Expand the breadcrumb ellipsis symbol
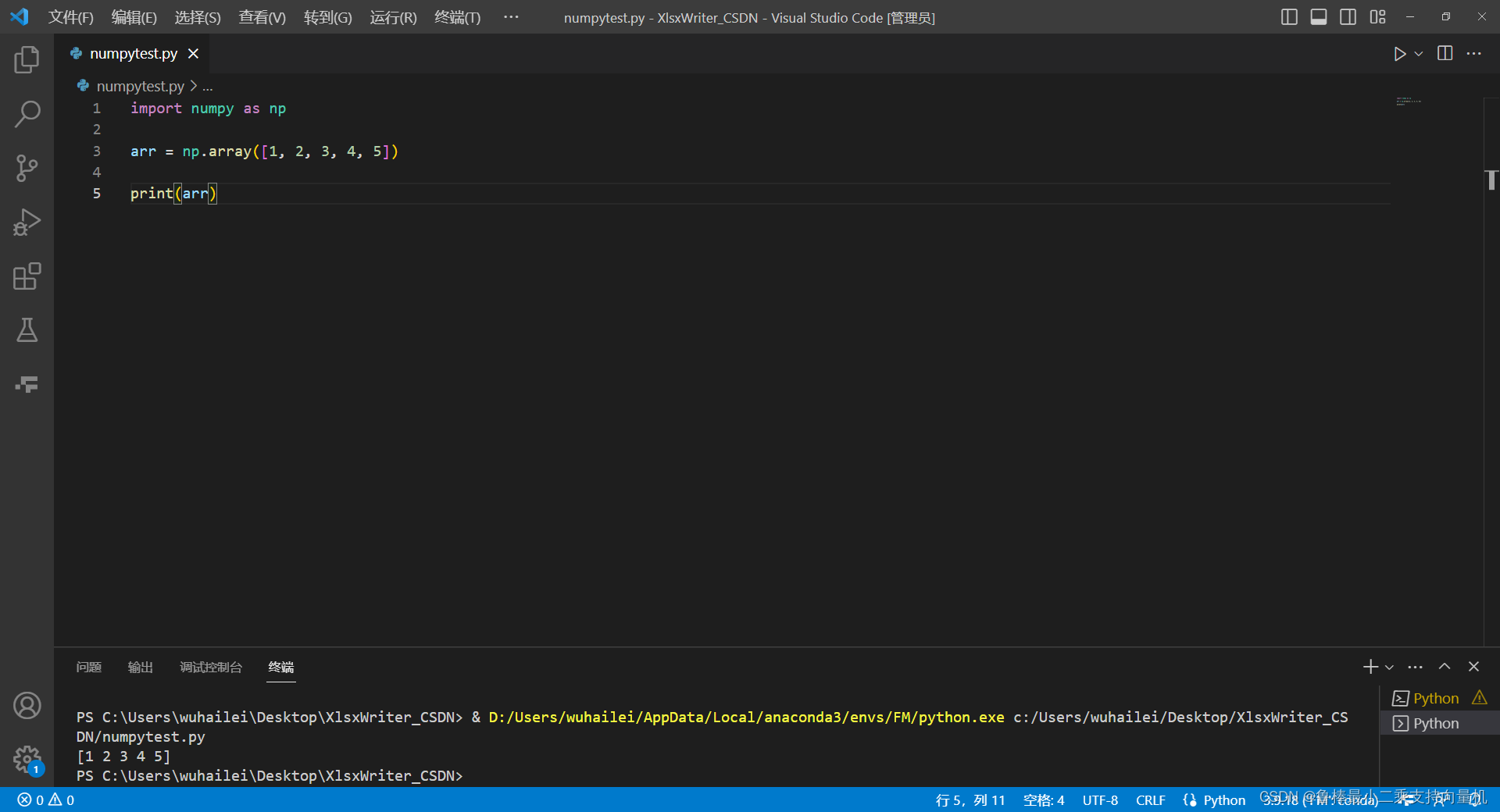Screen dimensions: 1500x812 click(x=208, y=87)
